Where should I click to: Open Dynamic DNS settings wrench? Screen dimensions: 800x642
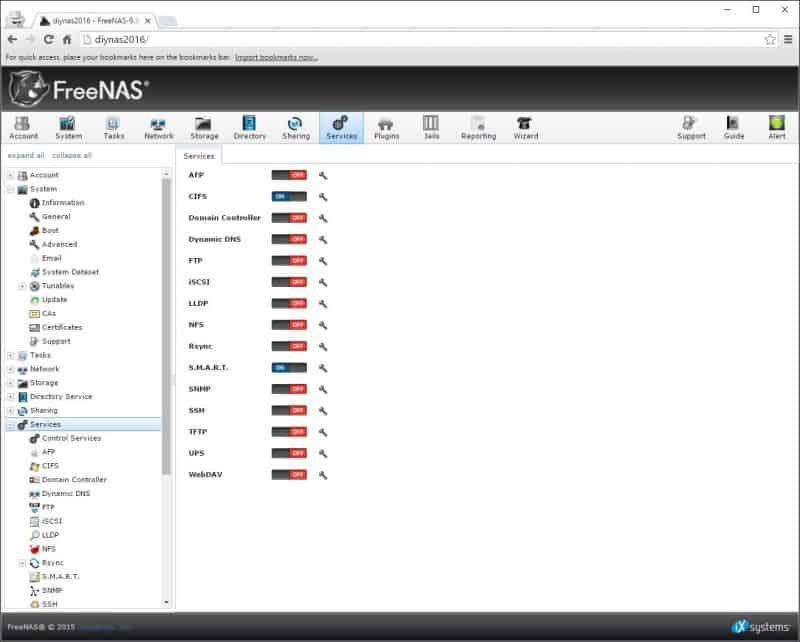[322, 240]
